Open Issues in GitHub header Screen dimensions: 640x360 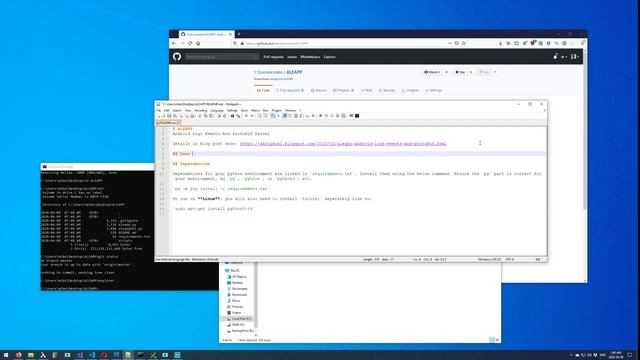292,57
